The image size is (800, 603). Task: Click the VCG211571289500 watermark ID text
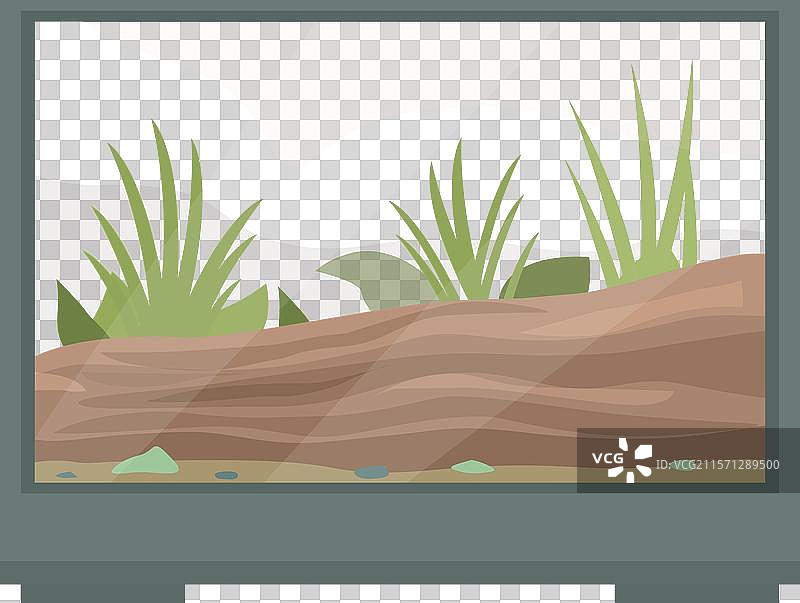[726, 465]
